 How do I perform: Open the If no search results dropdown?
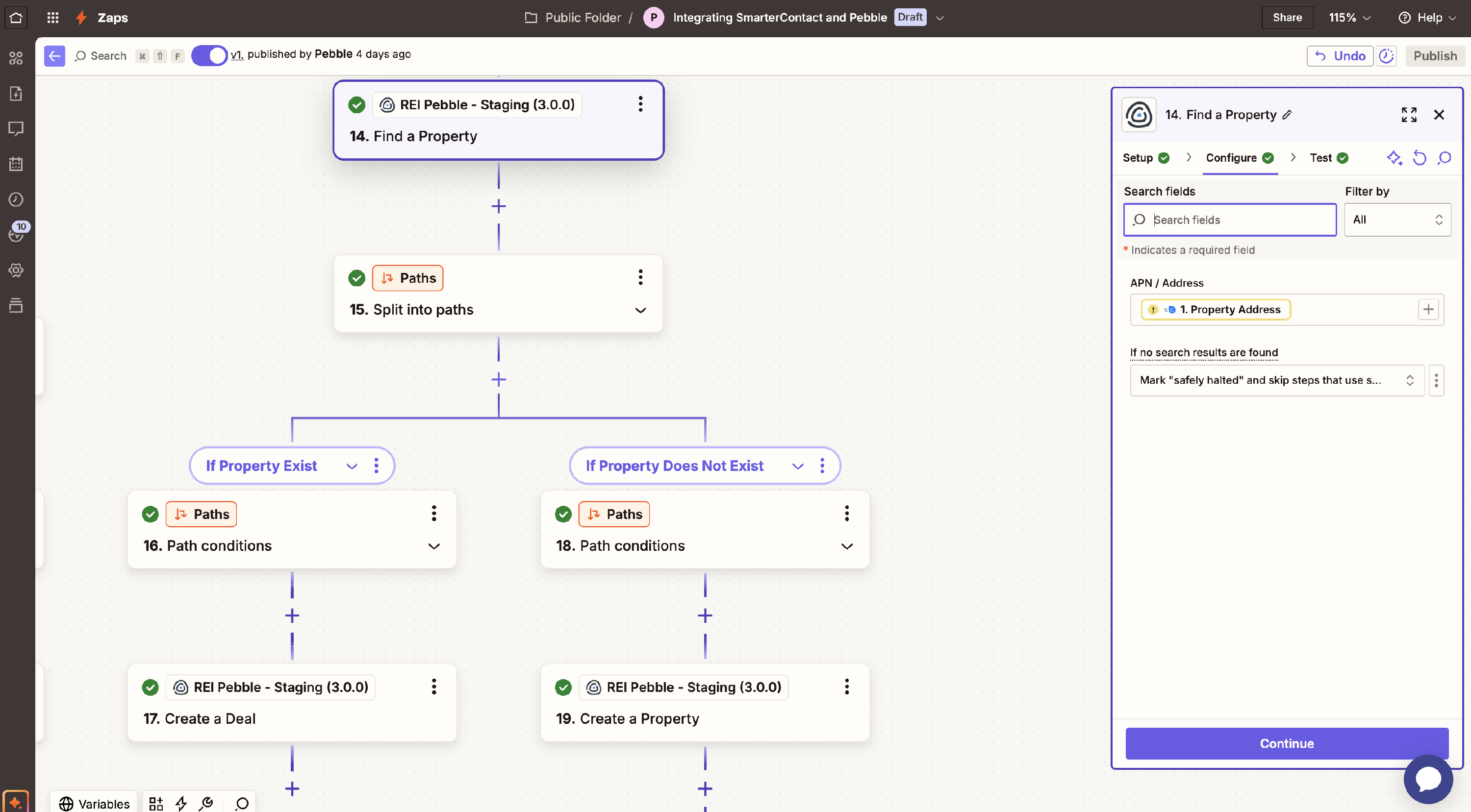[x=1276, y=380]
